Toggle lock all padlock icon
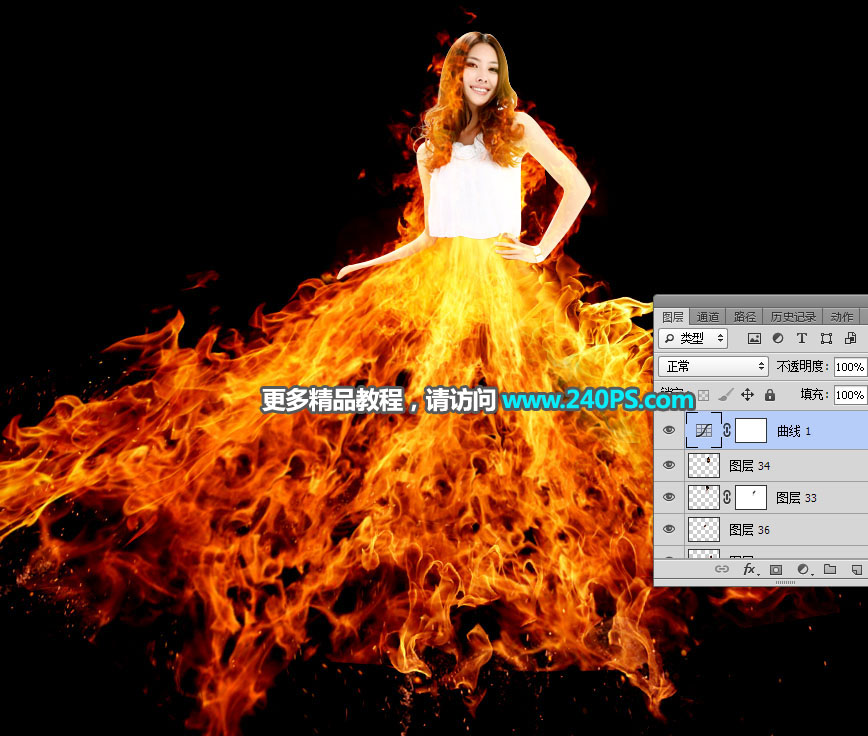This screenshot has height=736, width=868. pyautogui.click(x=769, y=395)
